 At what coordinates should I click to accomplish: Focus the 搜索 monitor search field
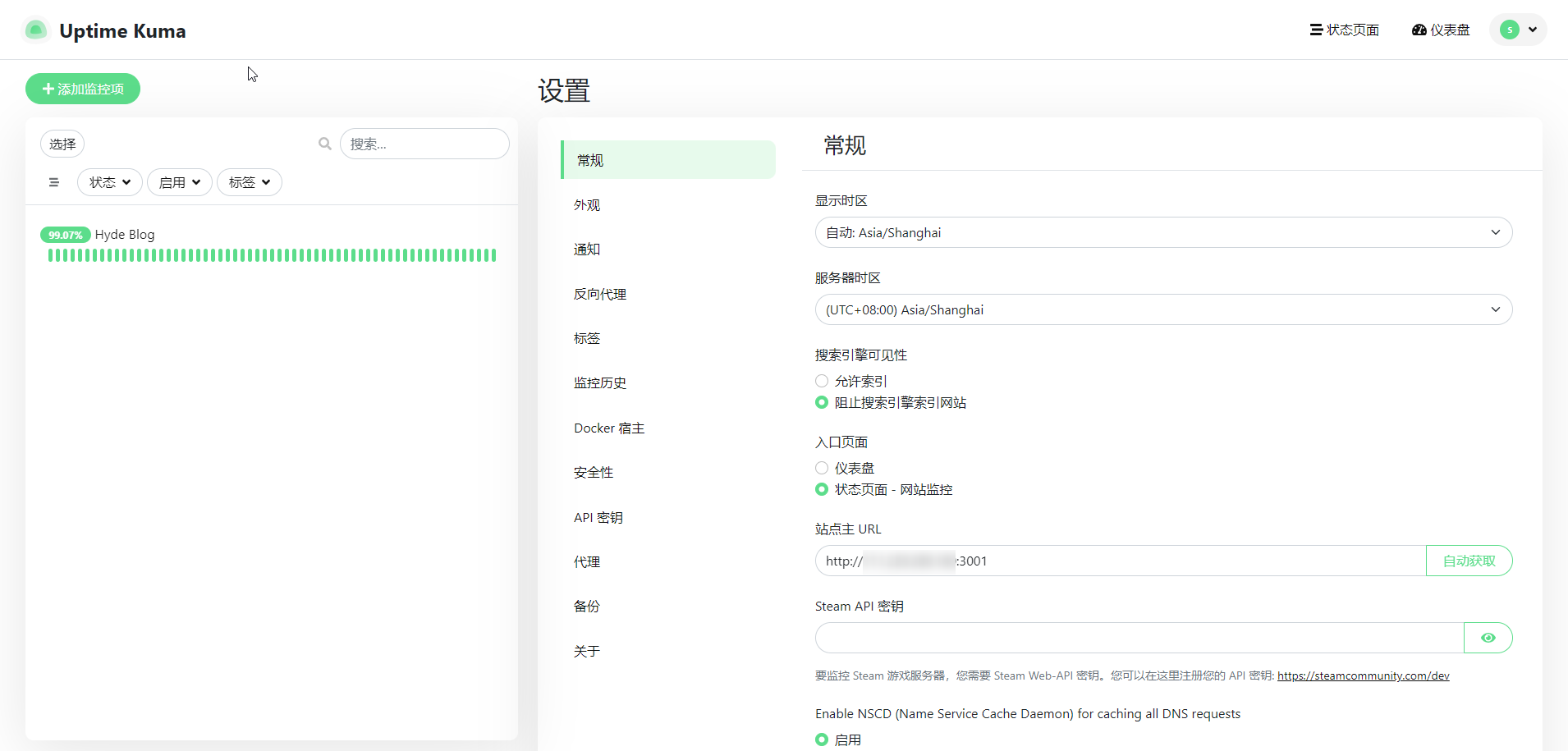coord(424,144)
